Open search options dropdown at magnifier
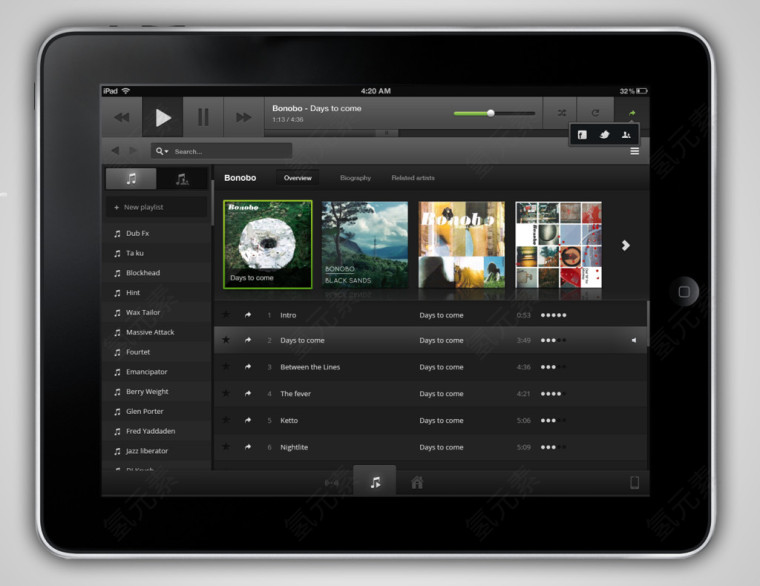The height and width of the screenshot is (586, 760). [x=162, y=151]
